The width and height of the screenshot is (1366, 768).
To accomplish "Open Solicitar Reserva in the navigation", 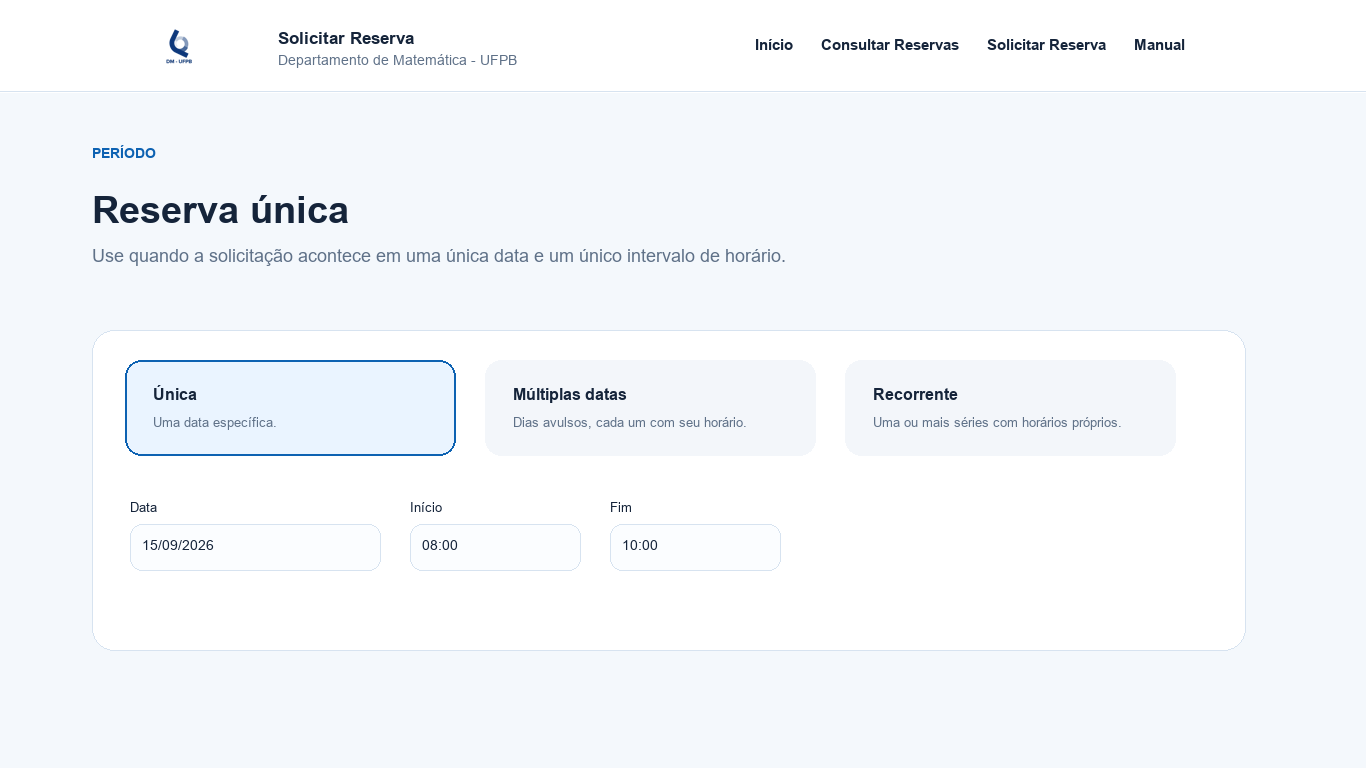I will (x=1046, y=45).
